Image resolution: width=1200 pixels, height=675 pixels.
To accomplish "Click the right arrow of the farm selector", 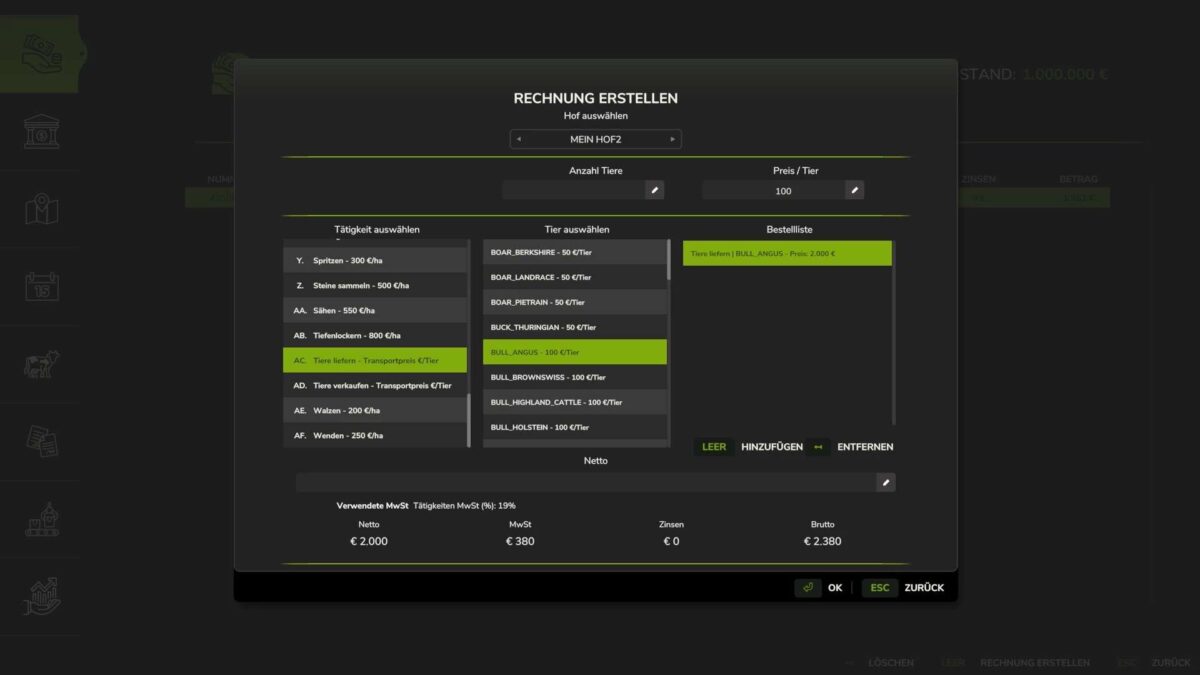I will click(x=674, y=139).
